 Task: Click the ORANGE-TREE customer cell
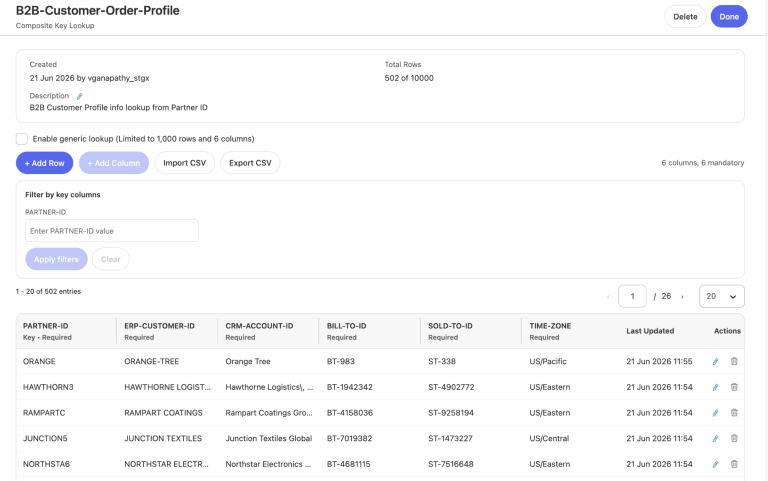[x=151, y=361]
